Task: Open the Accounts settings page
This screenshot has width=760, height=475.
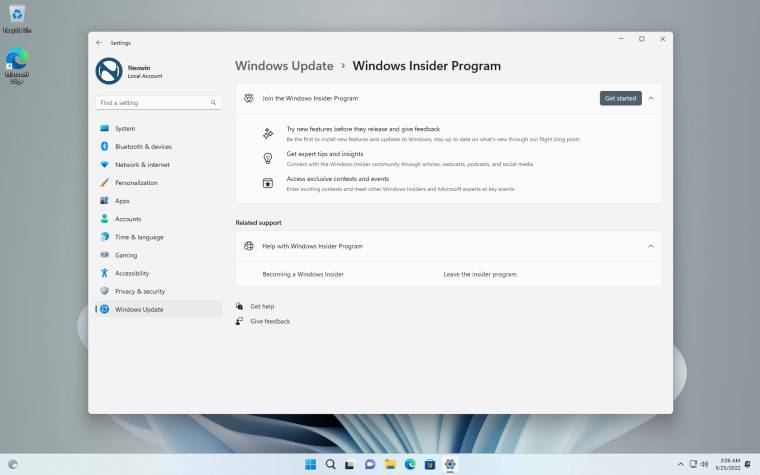Action: [158, 219]
